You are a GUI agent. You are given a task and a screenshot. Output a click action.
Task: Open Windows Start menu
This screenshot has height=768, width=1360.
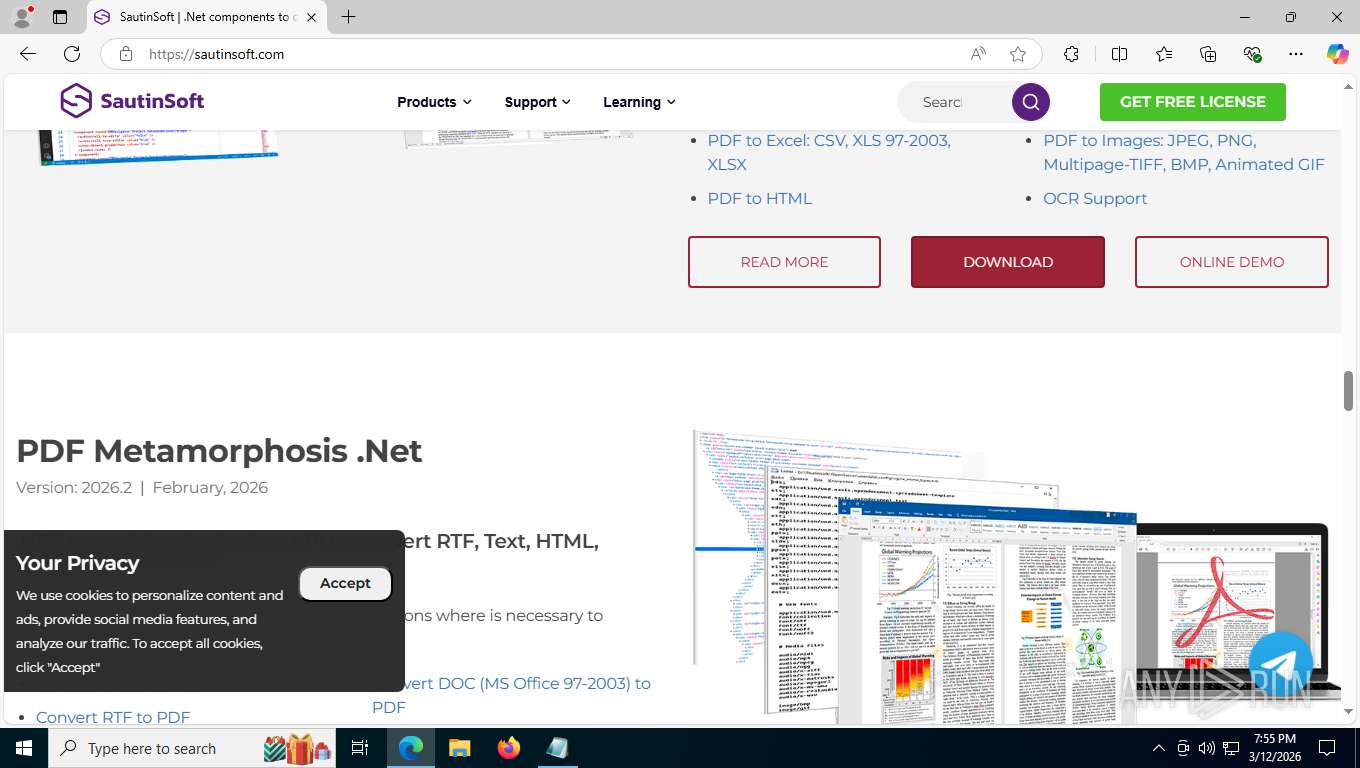[x=23, y=748]
